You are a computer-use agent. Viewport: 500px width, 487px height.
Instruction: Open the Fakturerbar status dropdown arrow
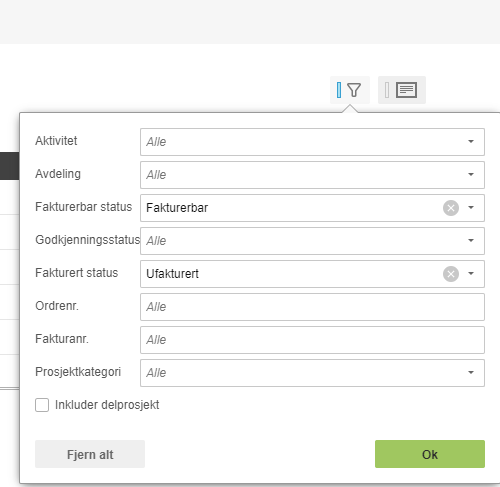pyautogui.click(x=471, y=208)
